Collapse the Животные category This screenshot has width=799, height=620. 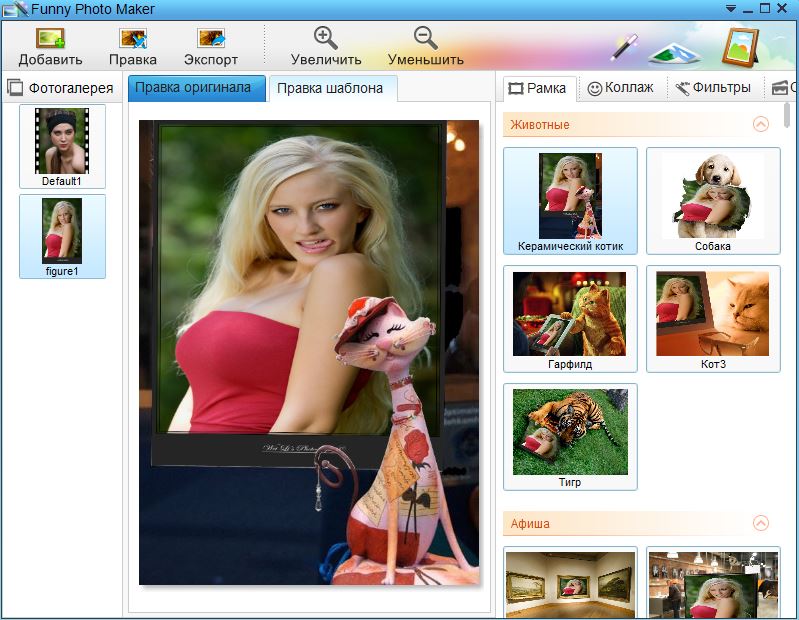point(761,124)
